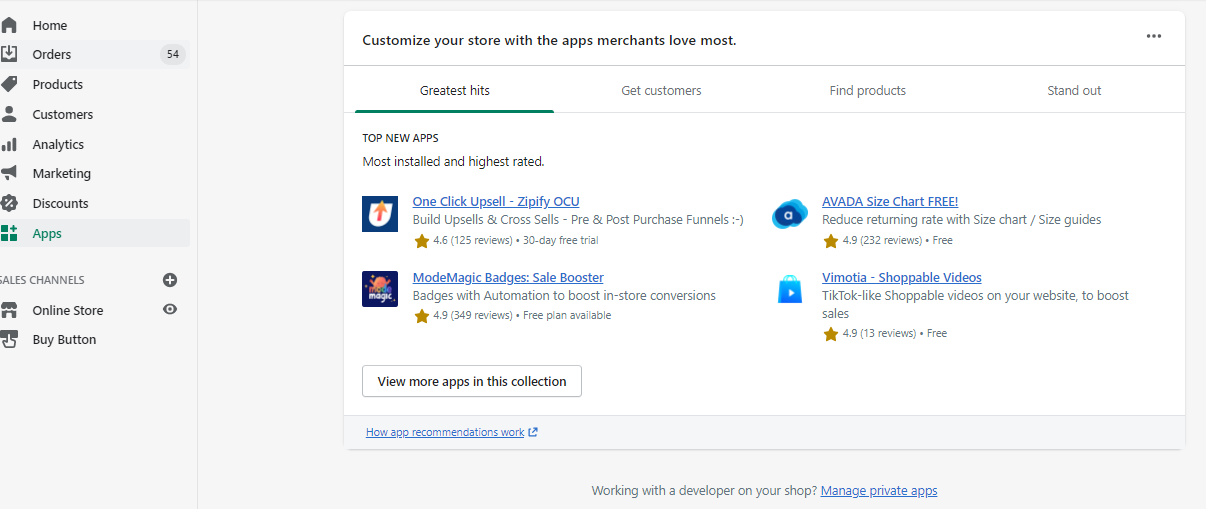Open One Click Upsell - Zipify OCU link
The height and width of the screenshot is (509, 1206).
click(x=496, y=201)
